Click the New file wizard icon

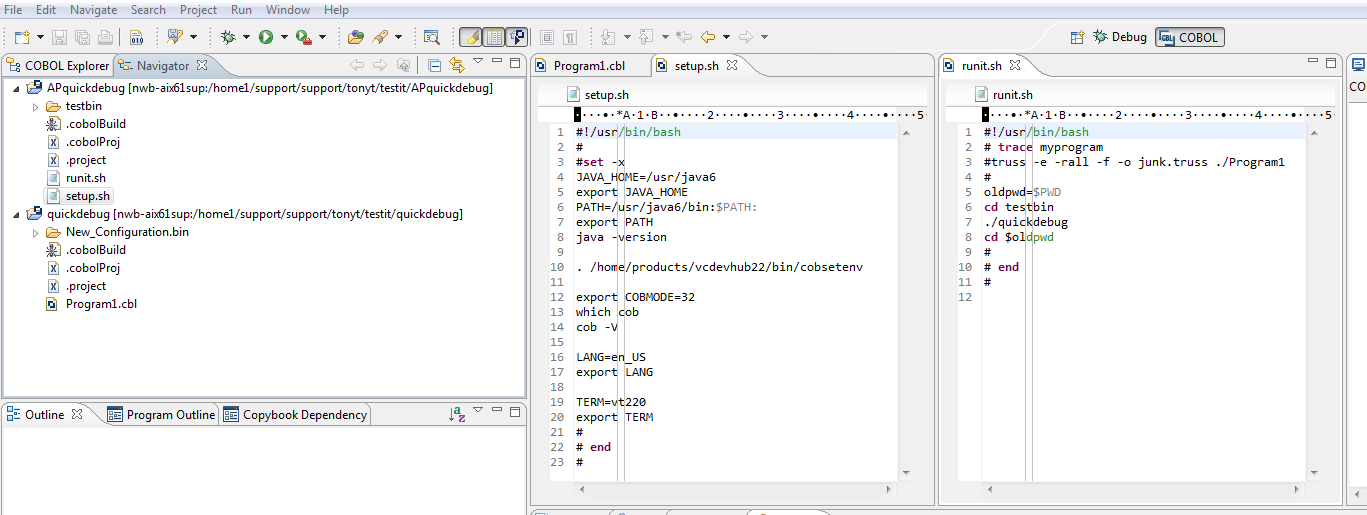[22, 37]
